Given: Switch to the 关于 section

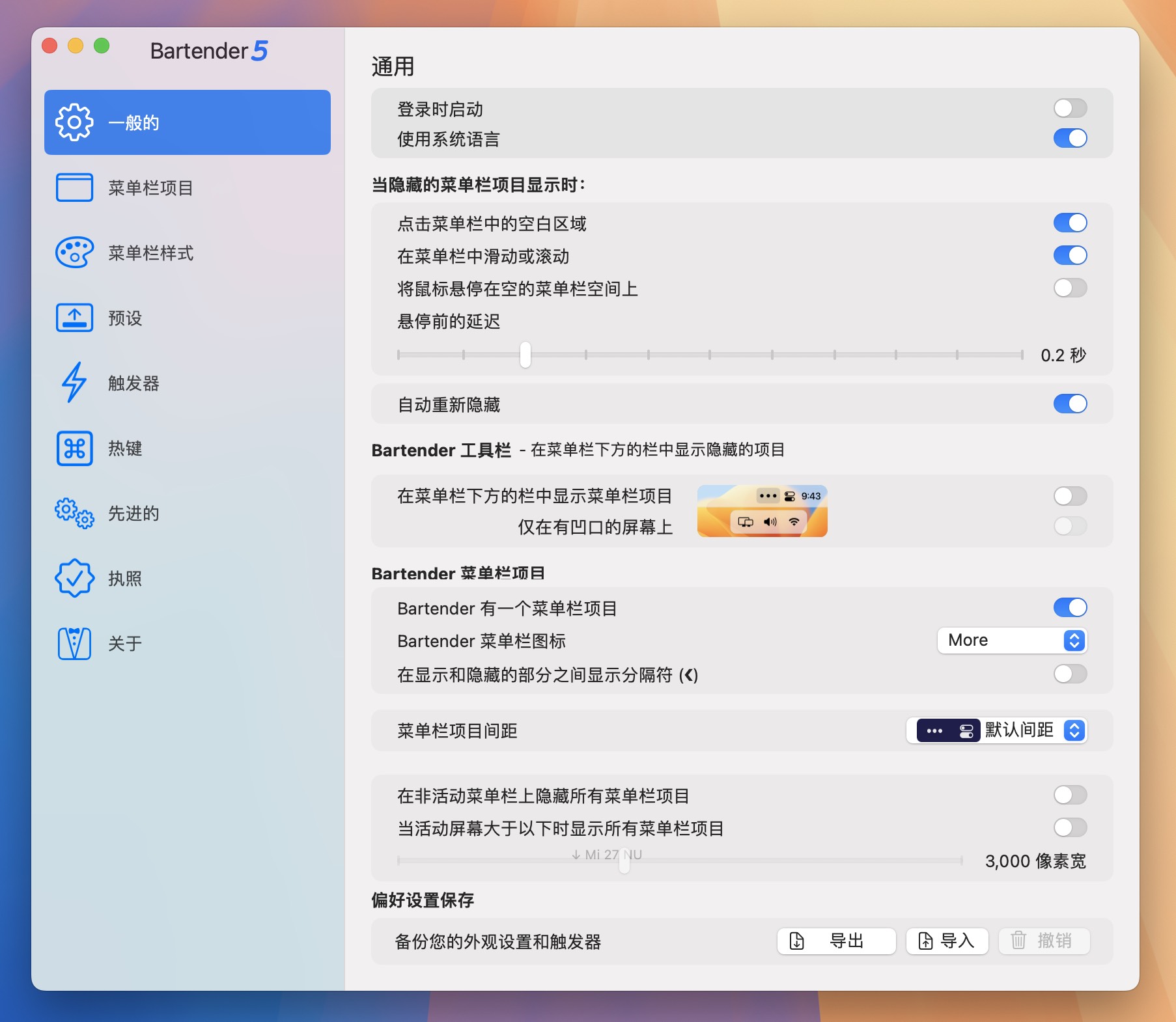Looking at the screenshot, I should point(124,643).
